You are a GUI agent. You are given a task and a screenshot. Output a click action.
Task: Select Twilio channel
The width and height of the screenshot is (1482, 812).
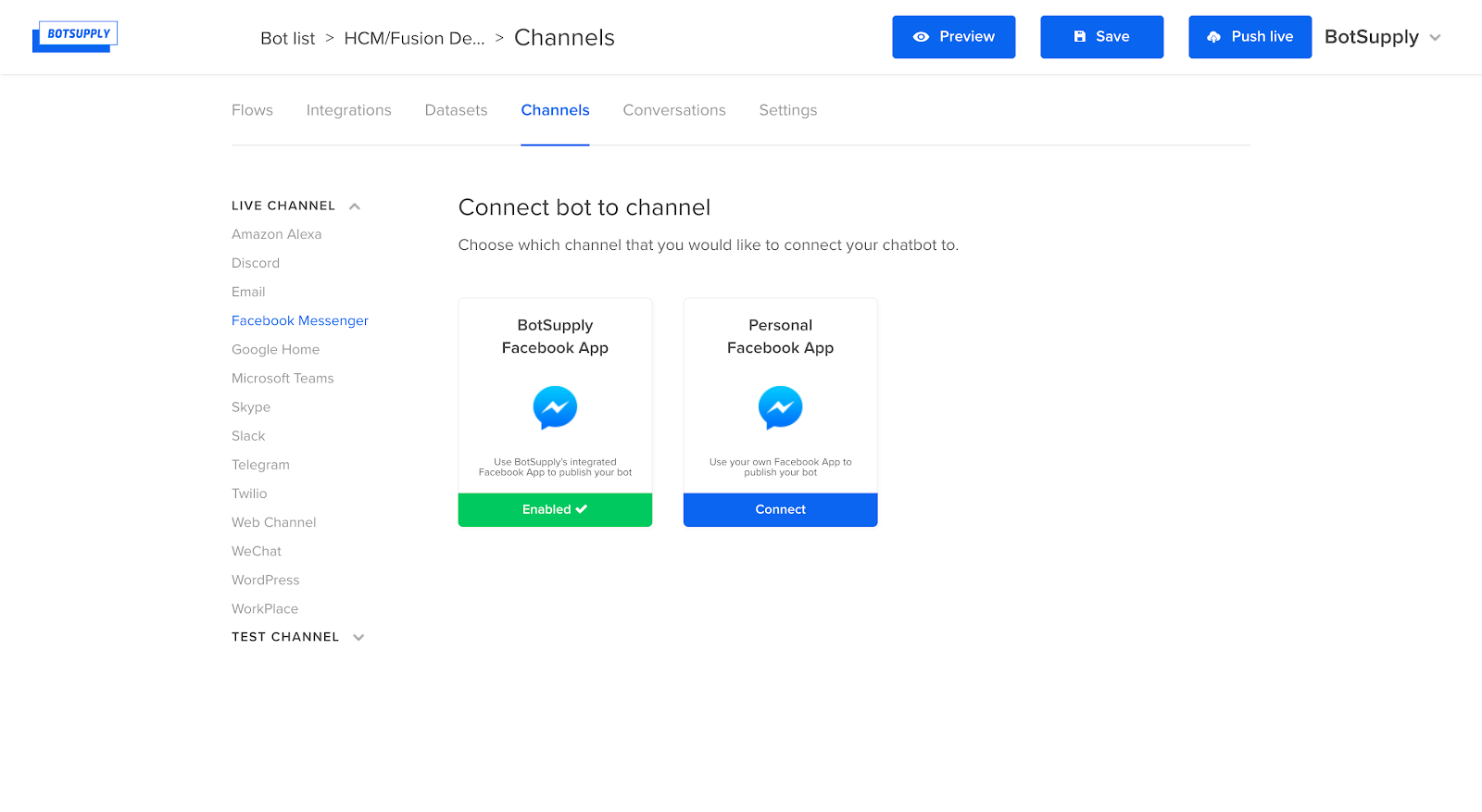[x=249, y=493]
